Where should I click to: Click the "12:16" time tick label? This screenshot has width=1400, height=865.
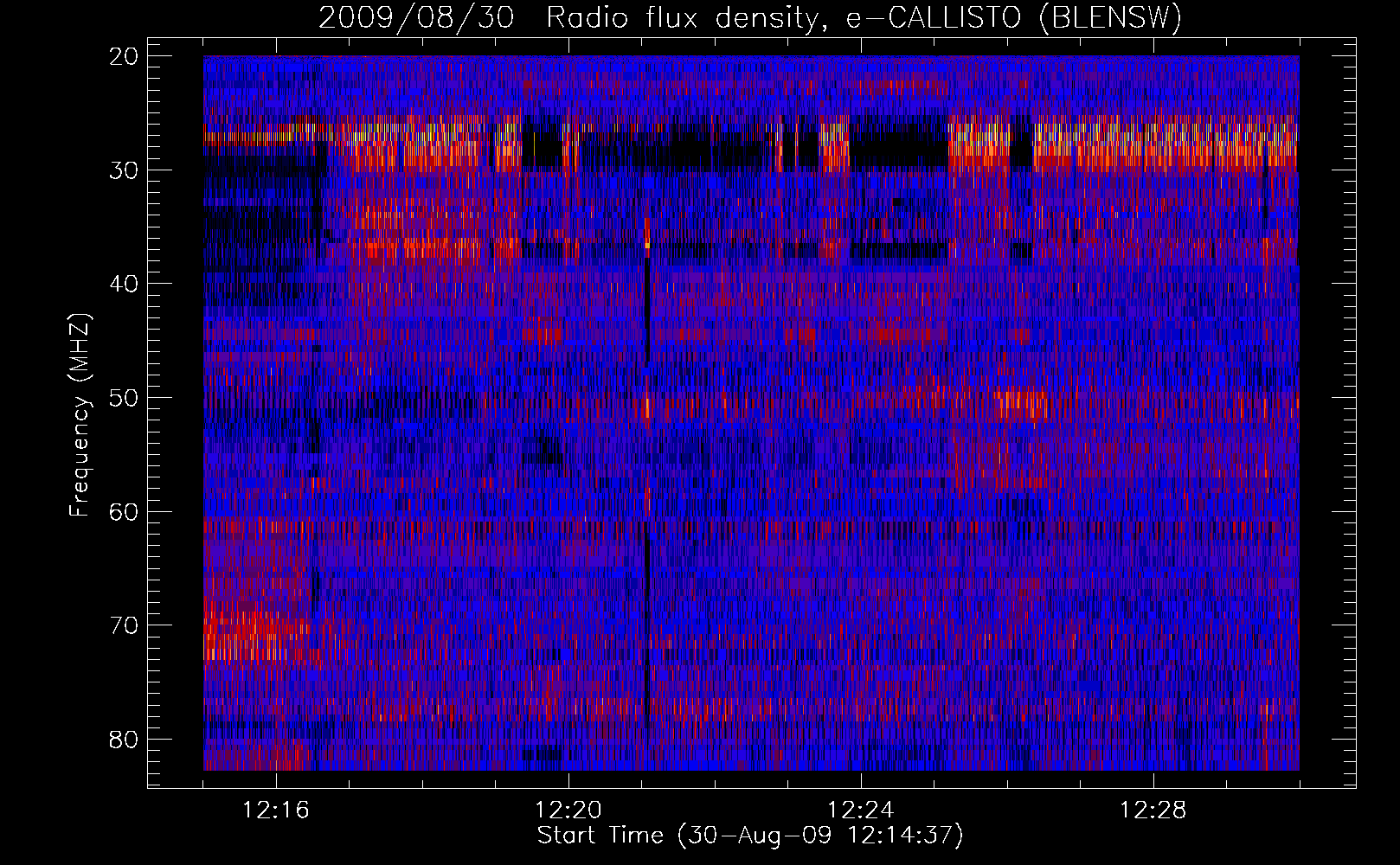click(x=276, y=811)
